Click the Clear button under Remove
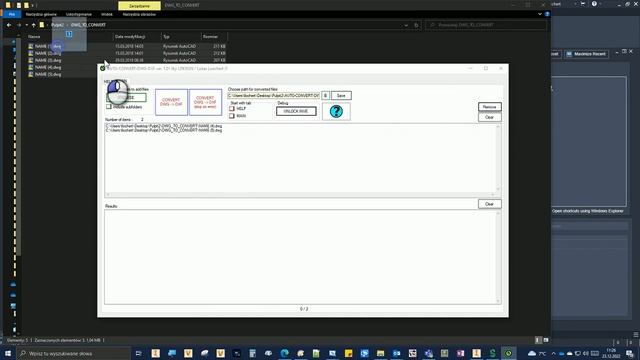Image resolution: width=640 pixels, height=360 pixels. [489, 117]
